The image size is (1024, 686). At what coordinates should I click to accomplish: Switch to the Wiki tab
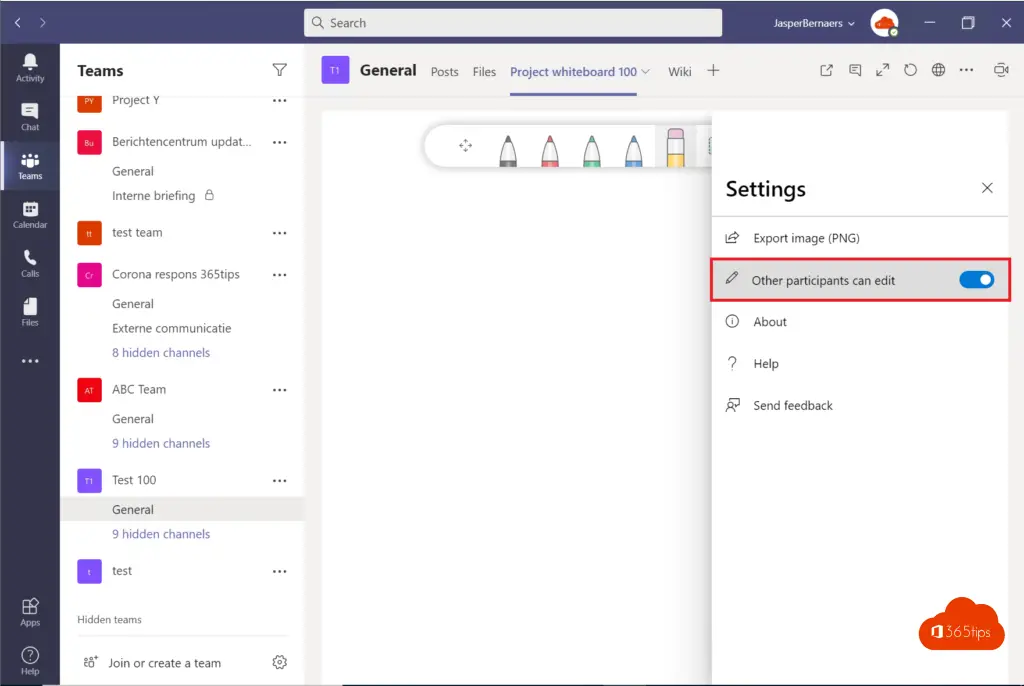pos(679,72)
